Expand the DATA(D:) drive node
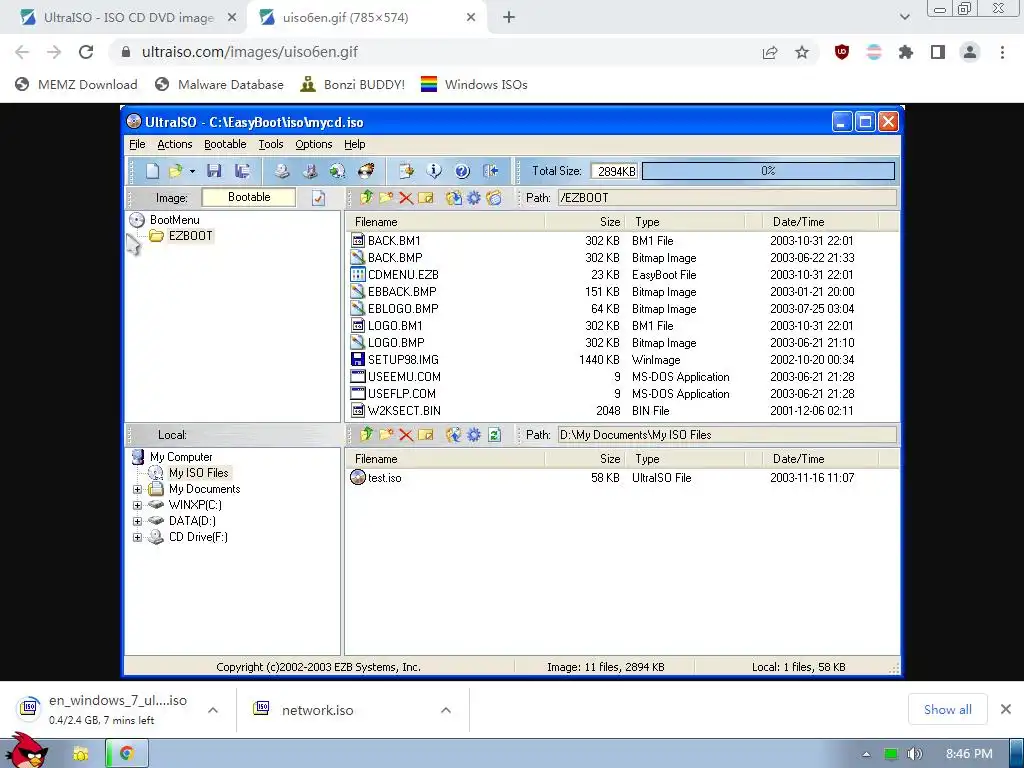The image size is (1024, 768). click(x=137, y=521)
